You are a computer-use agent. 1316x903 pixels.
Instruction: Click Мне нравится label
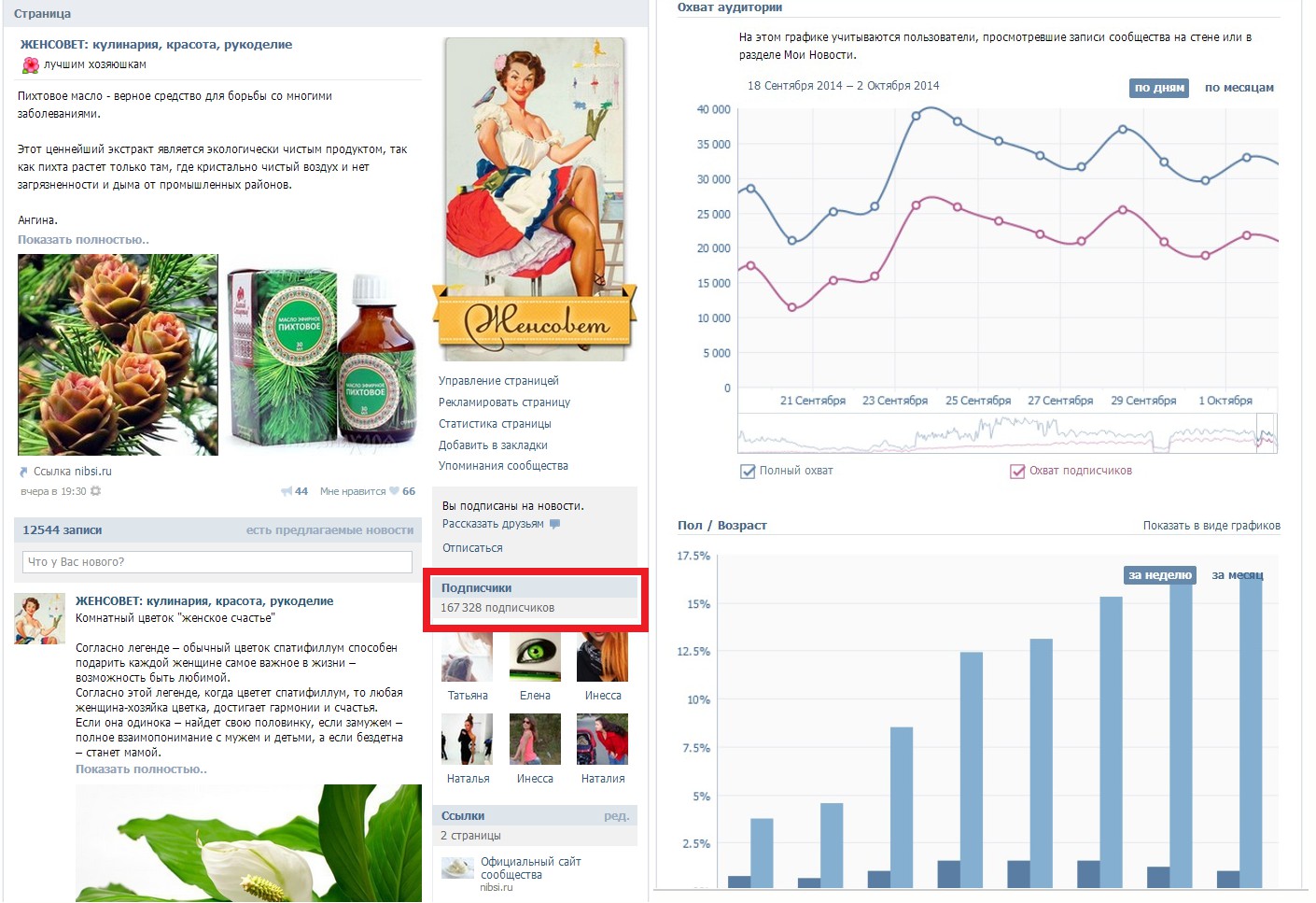point(352,491)
